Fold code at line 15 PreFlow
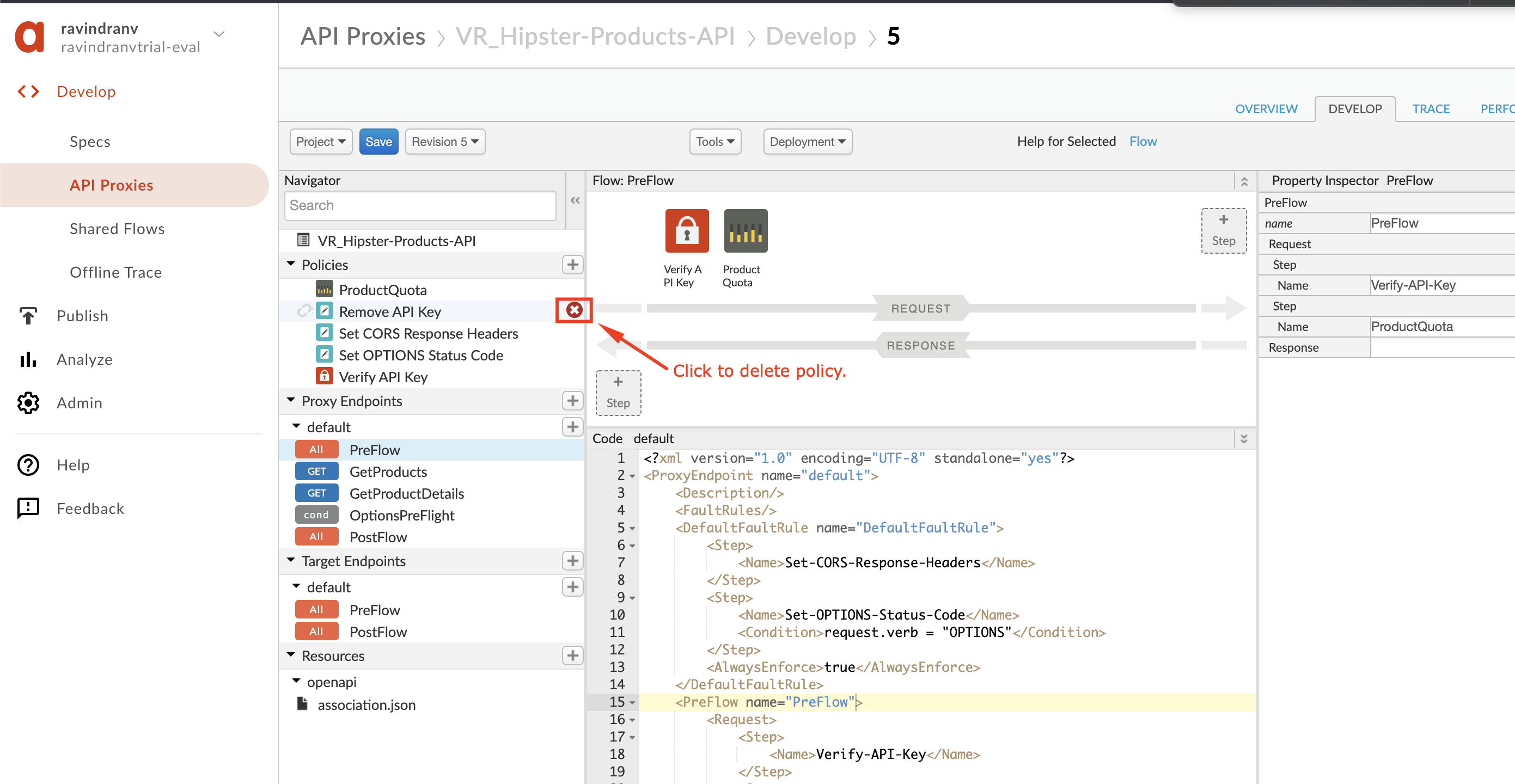 [x=632, y=703]
